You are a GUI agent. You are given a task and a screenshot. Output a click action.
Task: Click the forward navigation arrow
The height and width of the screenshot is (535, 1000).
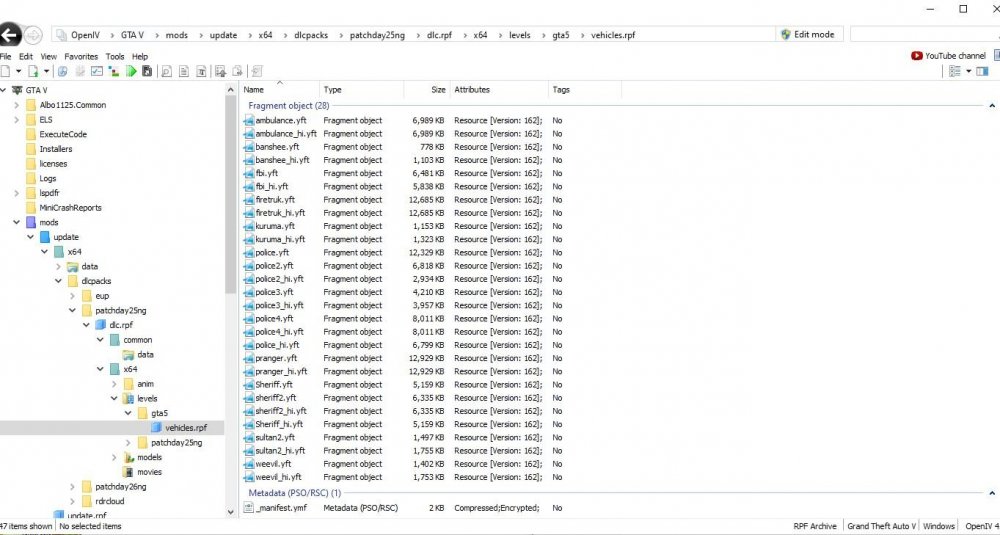(33, 35)
